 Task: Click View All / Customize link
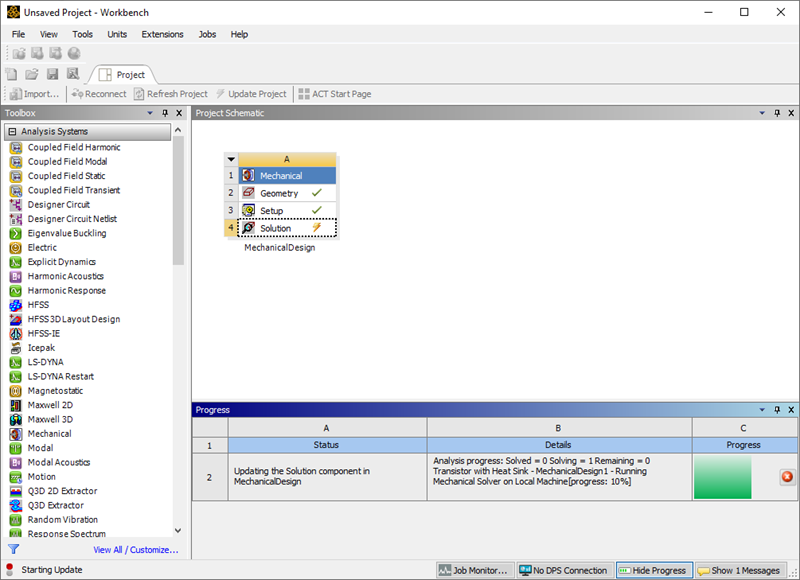pos(135,550)
